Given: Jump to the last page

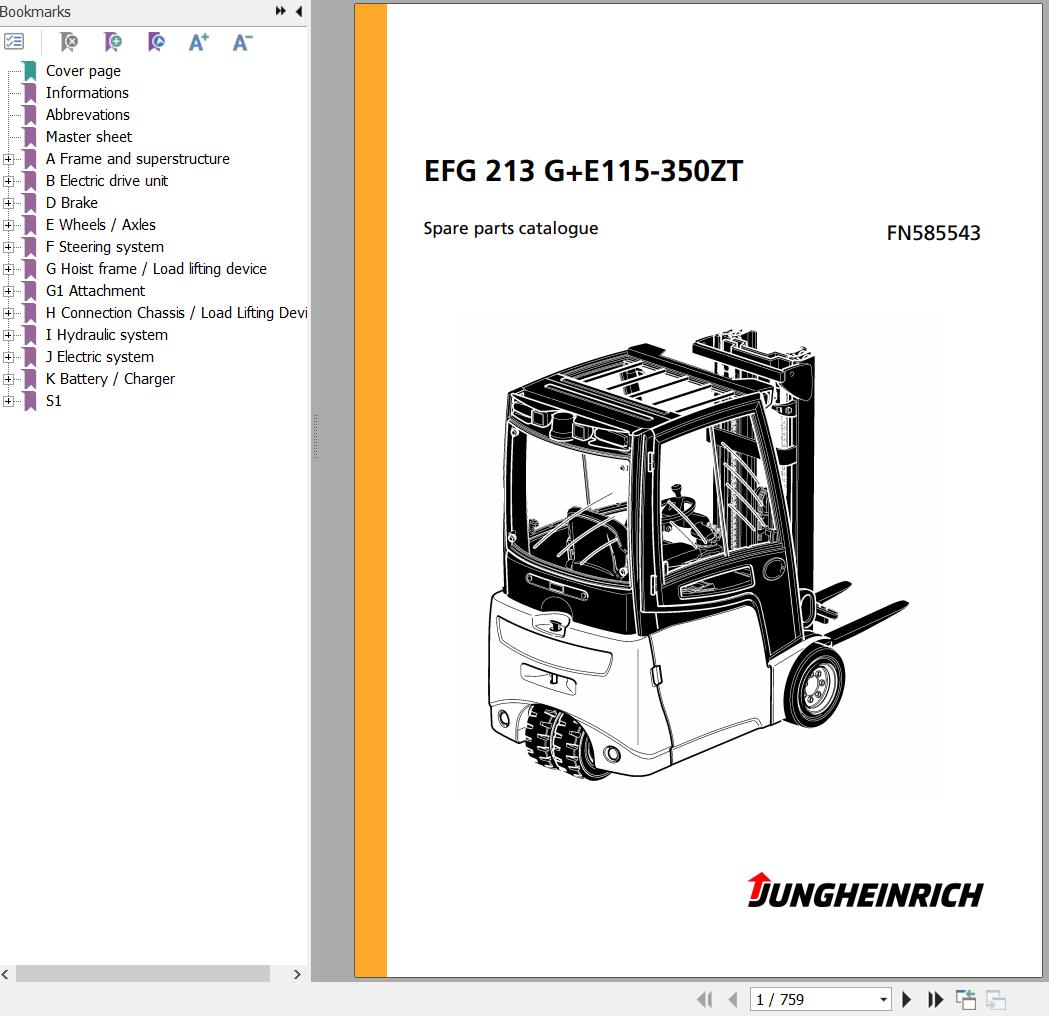Looking at the screenshot, I should coord(936,999).
